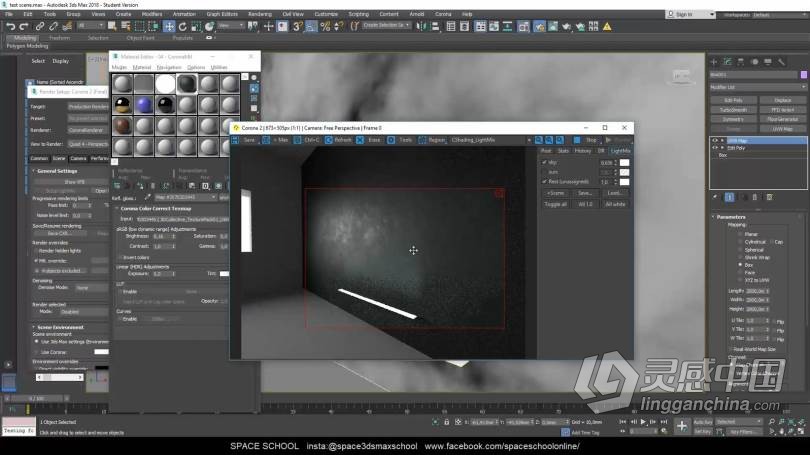Open the Modifier List dropdown
Viewport: 810px width, 455px height.
pos(757,87)
